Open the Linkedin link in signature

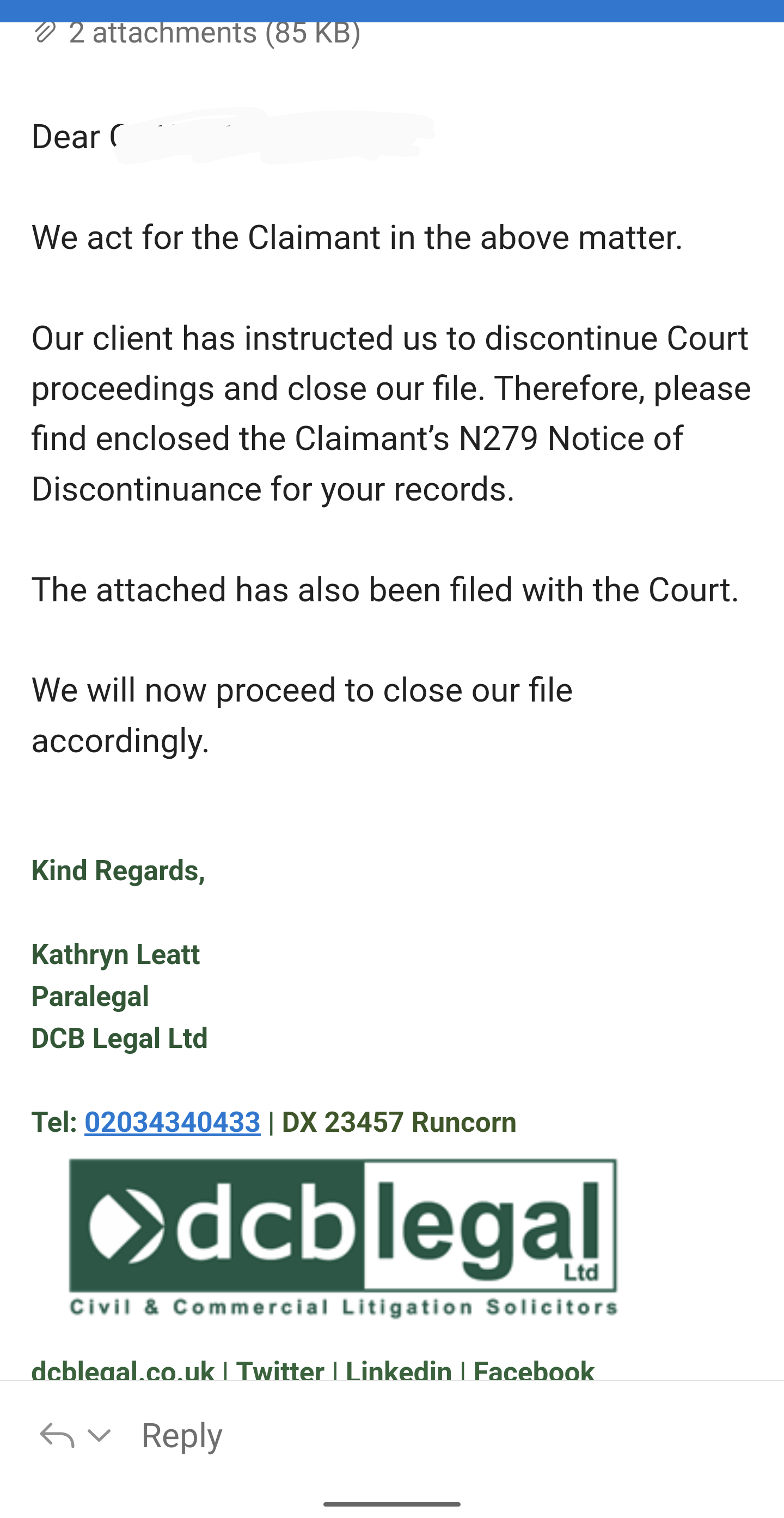398,1371
